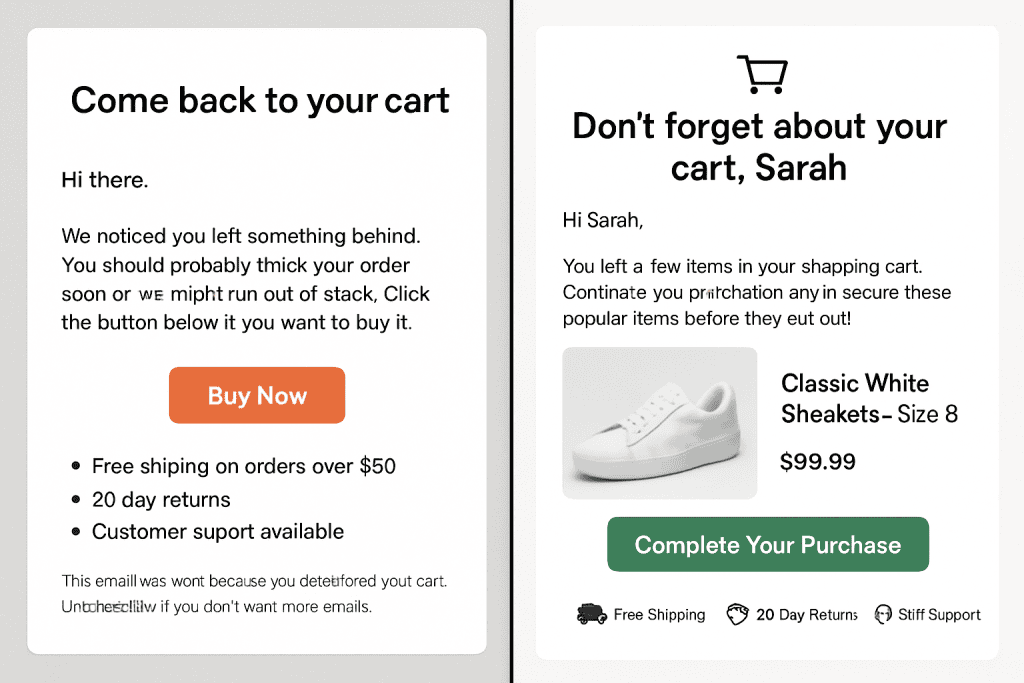The image size is (1024, 683).
Task: Click the shopping cart icon above the heading
Action: tap(762, 74)
